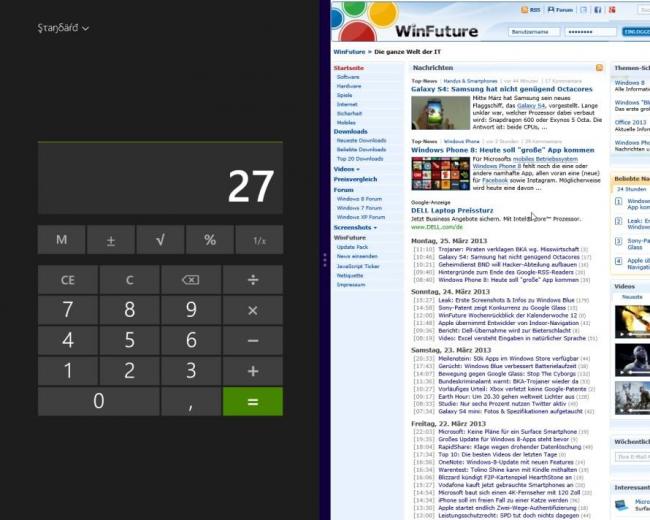Click digit 0 on the calculator keypad
The height and width of the screenshot is (520, 650).
click(99, 401)
